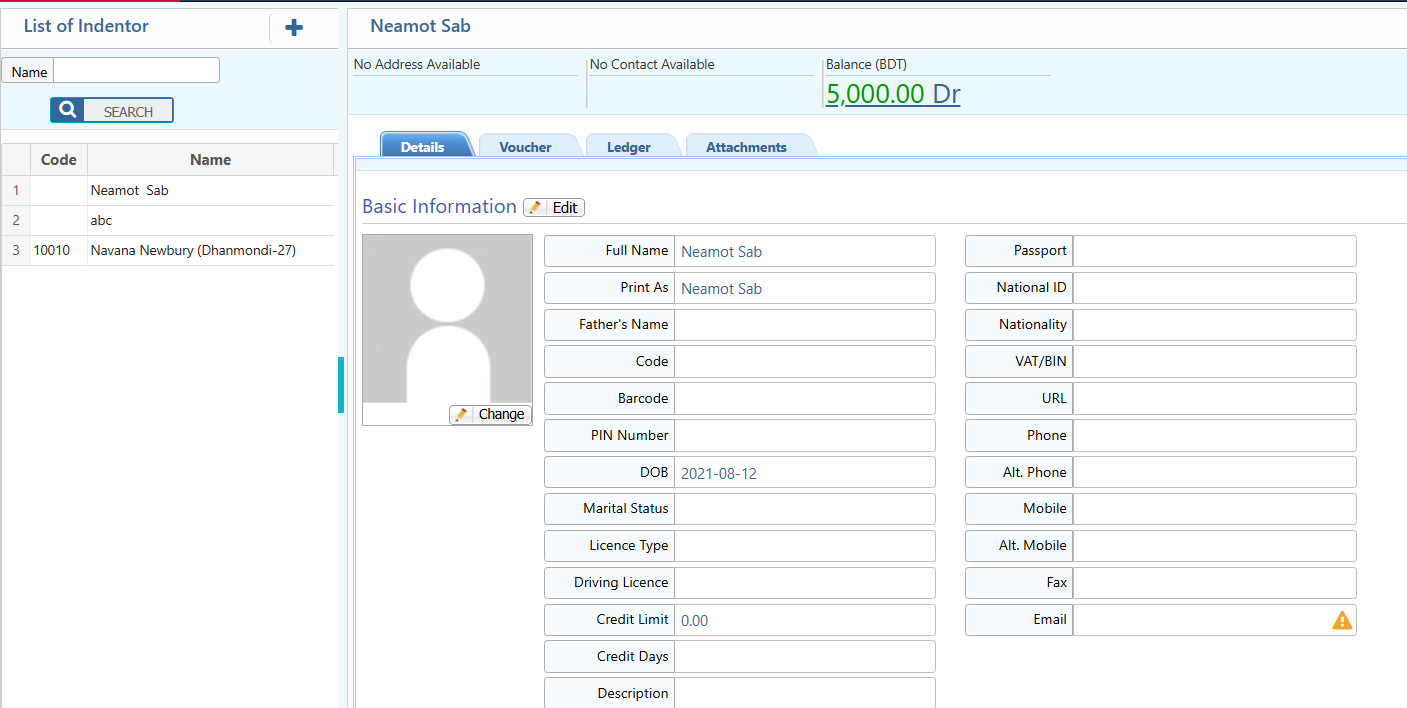Sort list by the Code column header

point(59,160)
